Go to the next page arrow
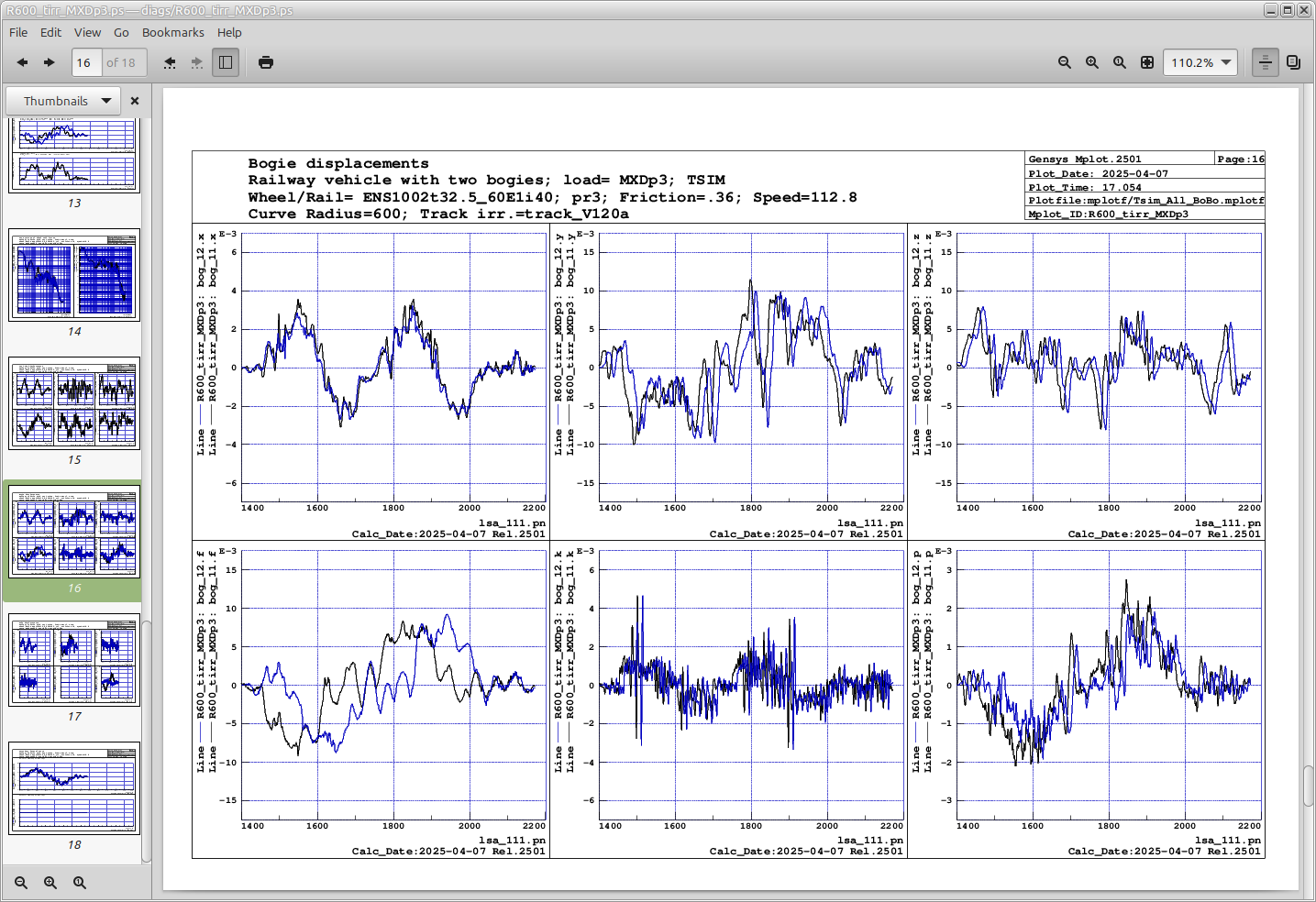The width and height of the screenshot is (1316, 902). click(x=50, y=62)
